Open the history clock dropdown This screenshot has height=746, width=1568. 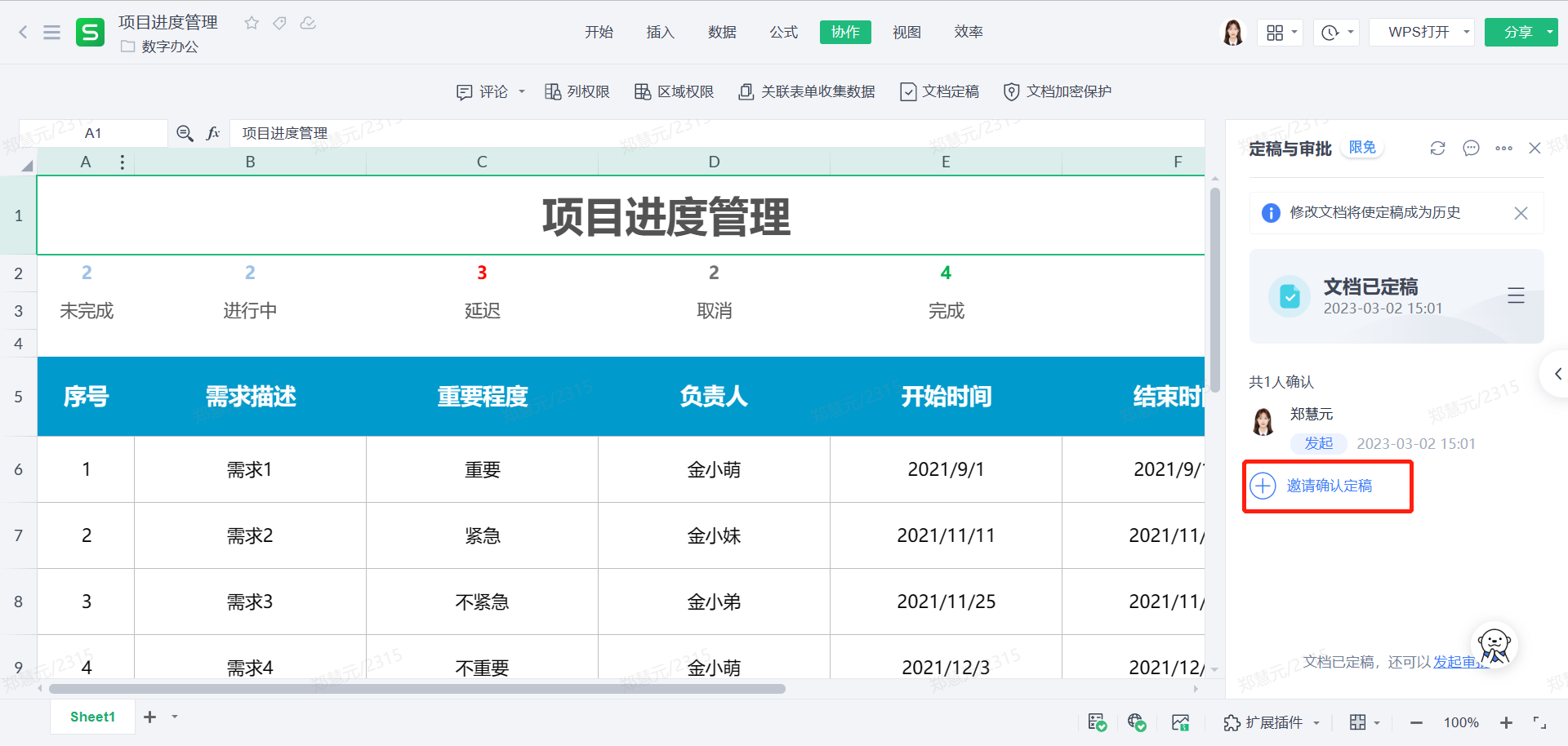click(x=1337, y=33)
